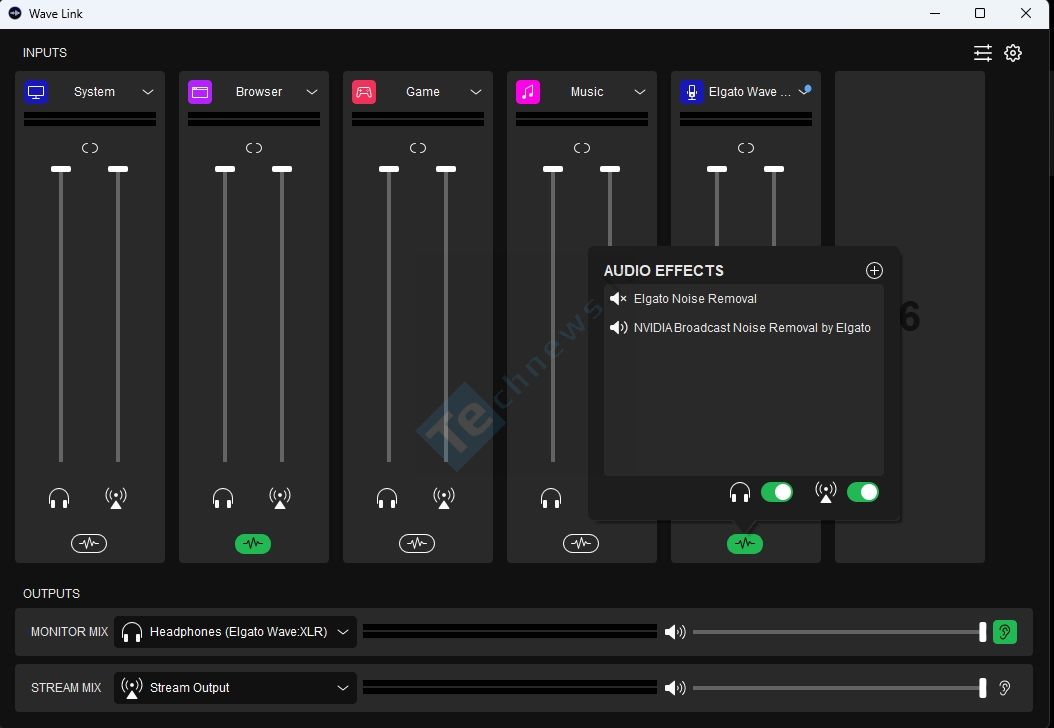Mute Game channel headphones monitor
The image size is (1054, 728).
387,498
